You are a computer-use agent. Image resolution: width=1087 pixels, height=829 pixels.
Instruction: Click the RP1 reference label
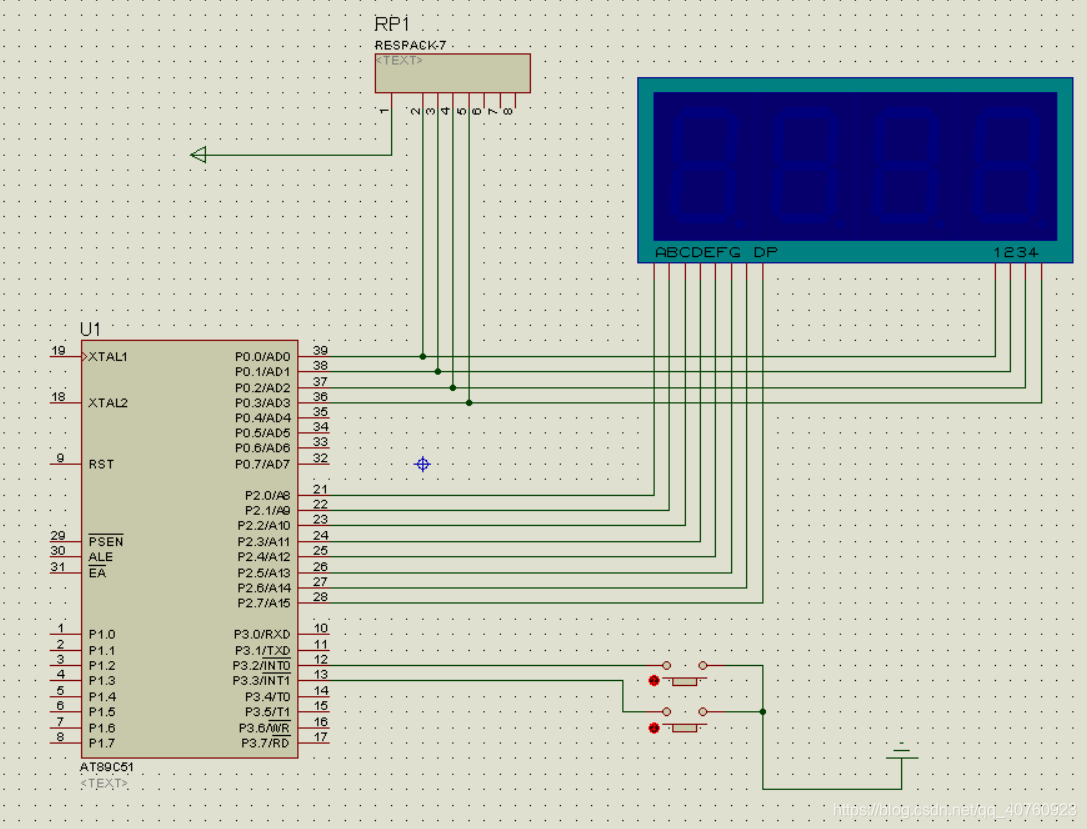[x=392, y=24]
